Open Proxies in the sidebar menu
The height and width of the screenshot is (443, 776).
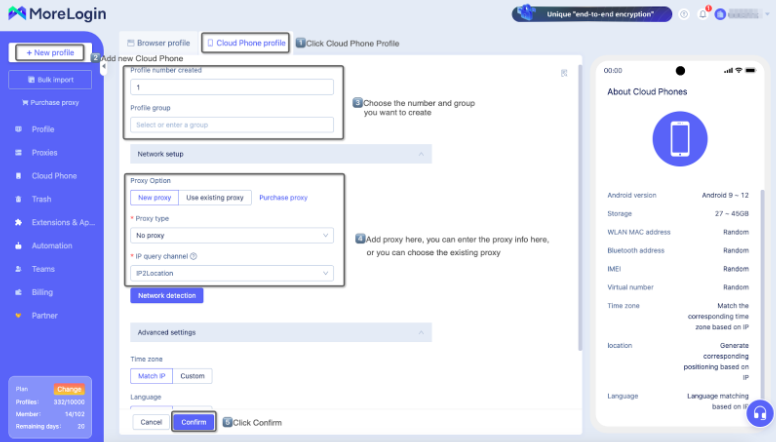[x=45, y=152]
